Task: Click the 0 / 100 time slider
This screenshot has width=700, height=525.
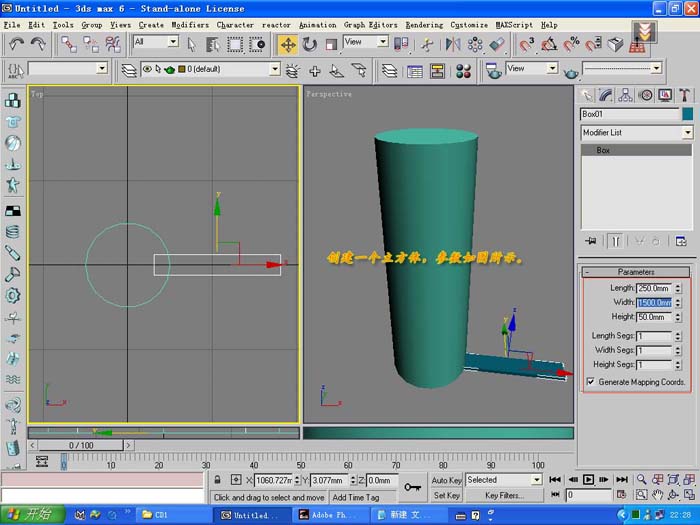Action: [x=81, y=445]
